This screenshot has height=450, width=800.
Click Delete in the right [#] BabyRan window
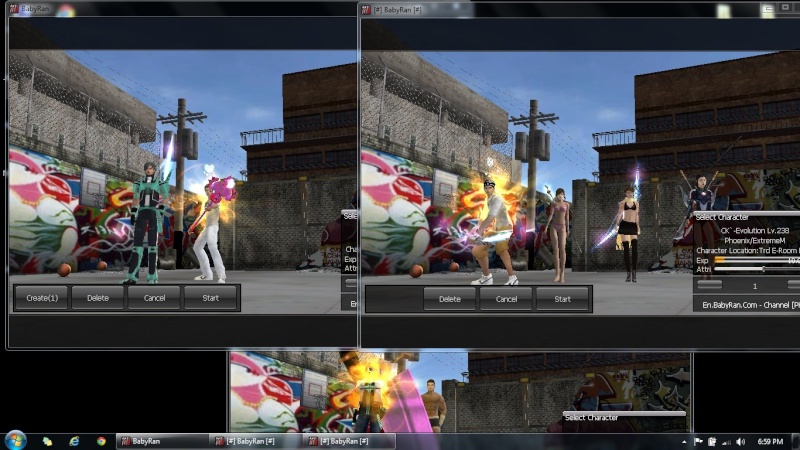(x=449, y=299)
